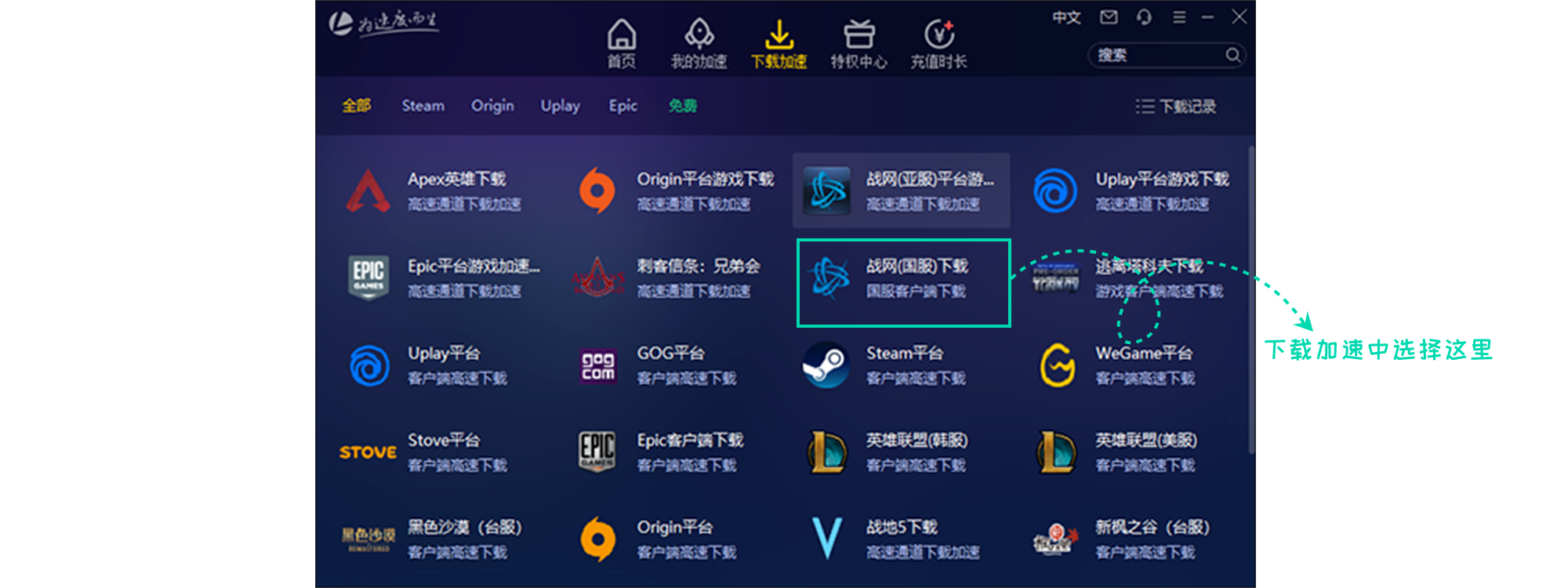This screenshot has height=588, width=1568.
Task: Click the 黑色沙漠(台服) icon
Action: 368,539
